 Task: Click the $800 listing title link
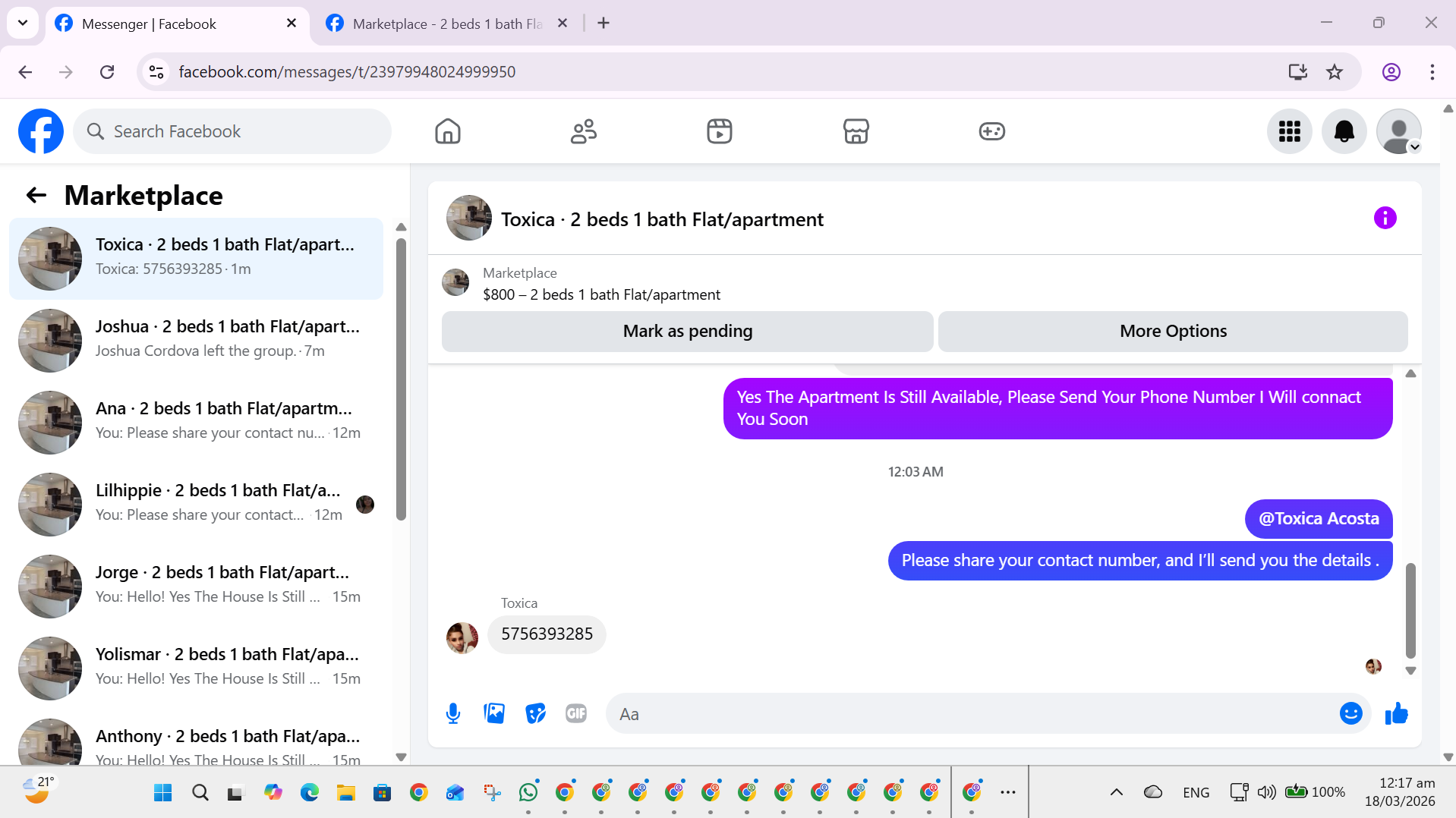coord(601,295)
